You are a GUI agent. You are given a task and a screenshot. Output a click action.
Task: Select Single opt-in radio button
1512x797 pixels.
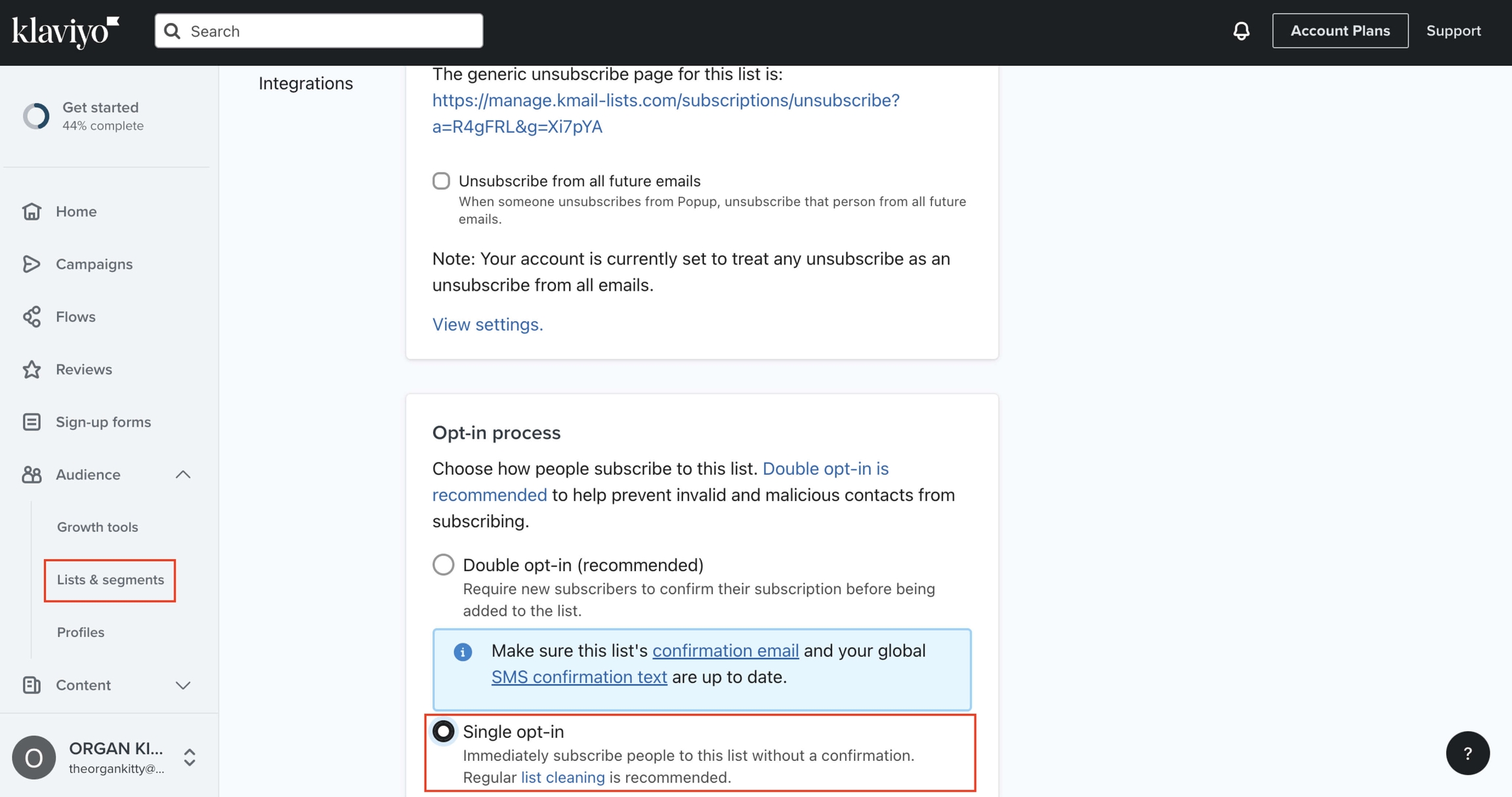(x=444, y=731)
